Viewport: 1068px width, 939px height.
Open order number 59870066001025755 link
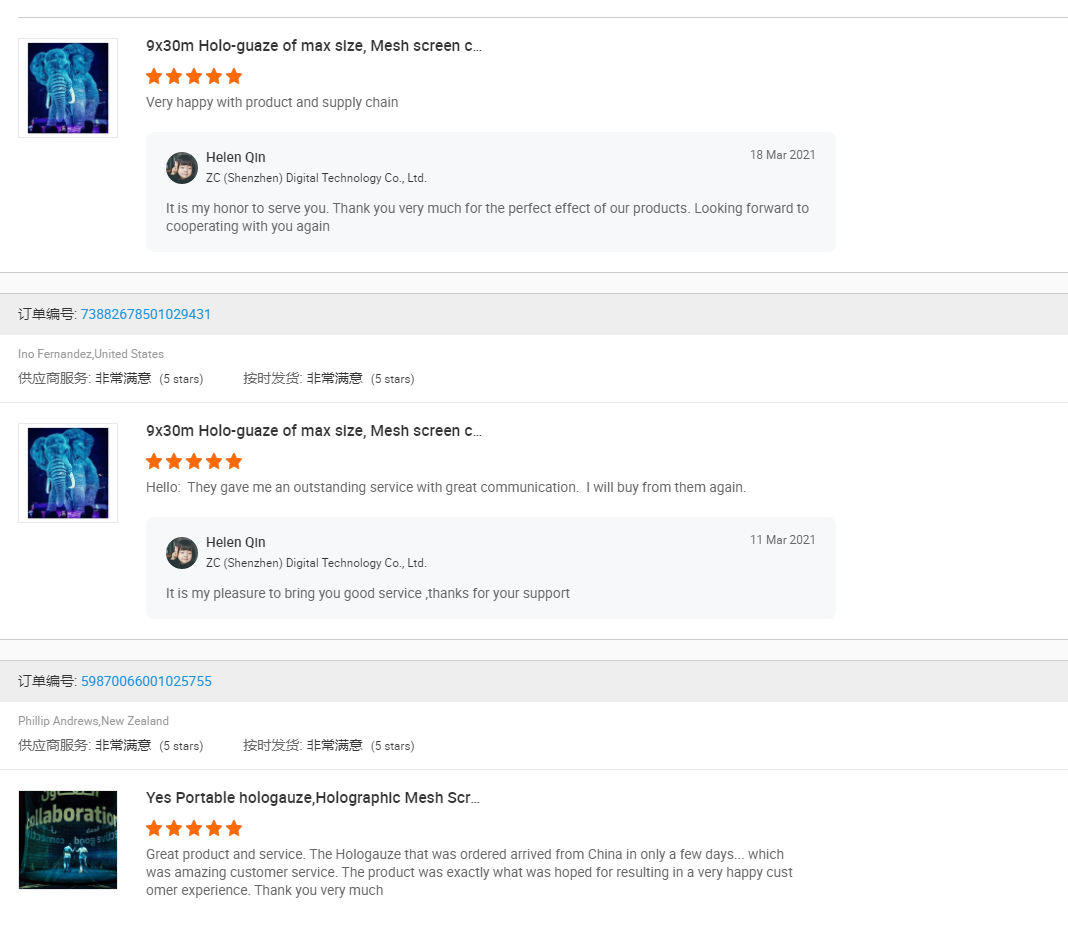tap(146, 681)
